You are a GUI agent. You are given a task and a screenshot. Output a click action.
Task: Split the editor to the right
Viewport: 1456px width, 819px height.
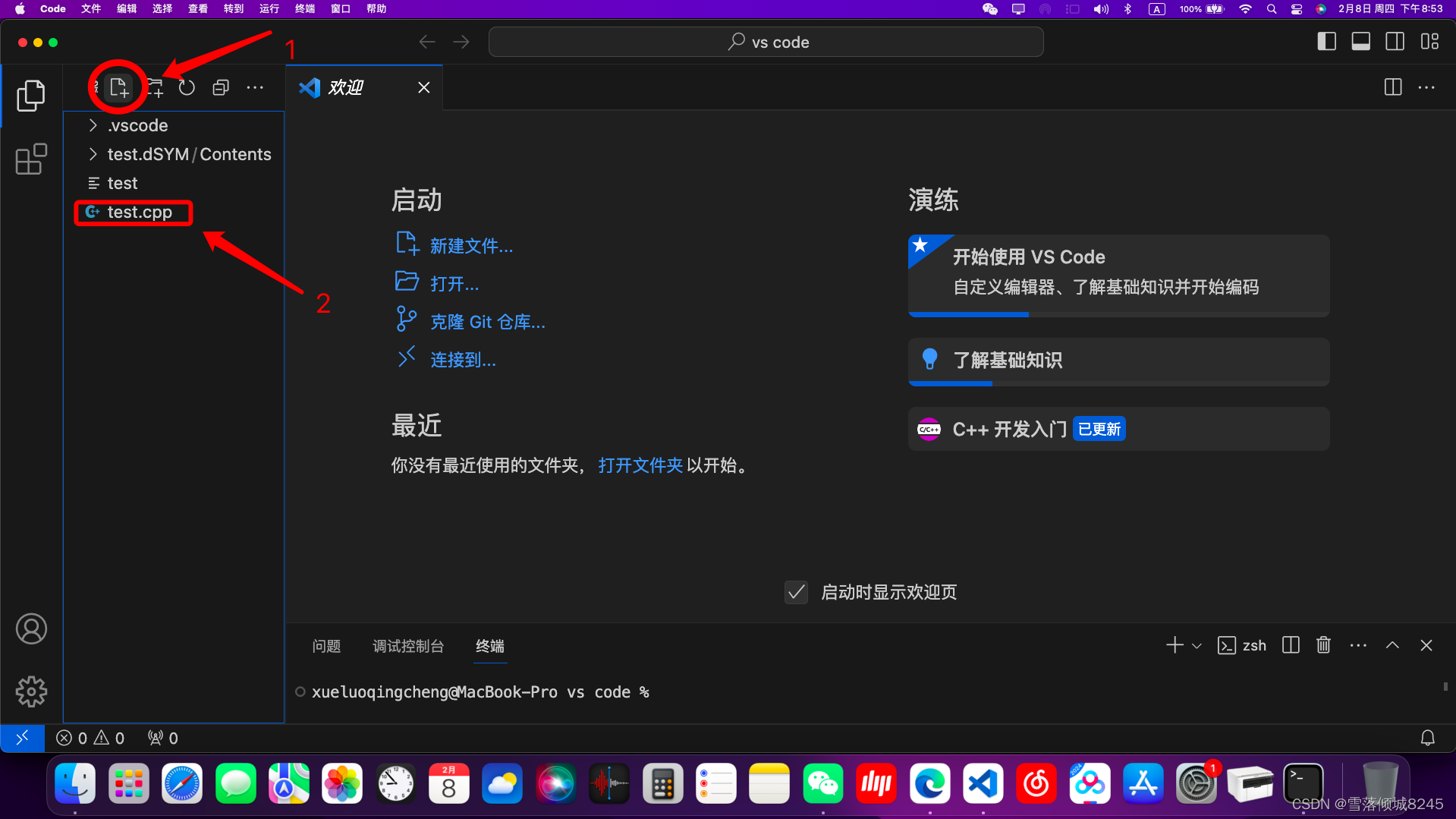point(1393,87)
